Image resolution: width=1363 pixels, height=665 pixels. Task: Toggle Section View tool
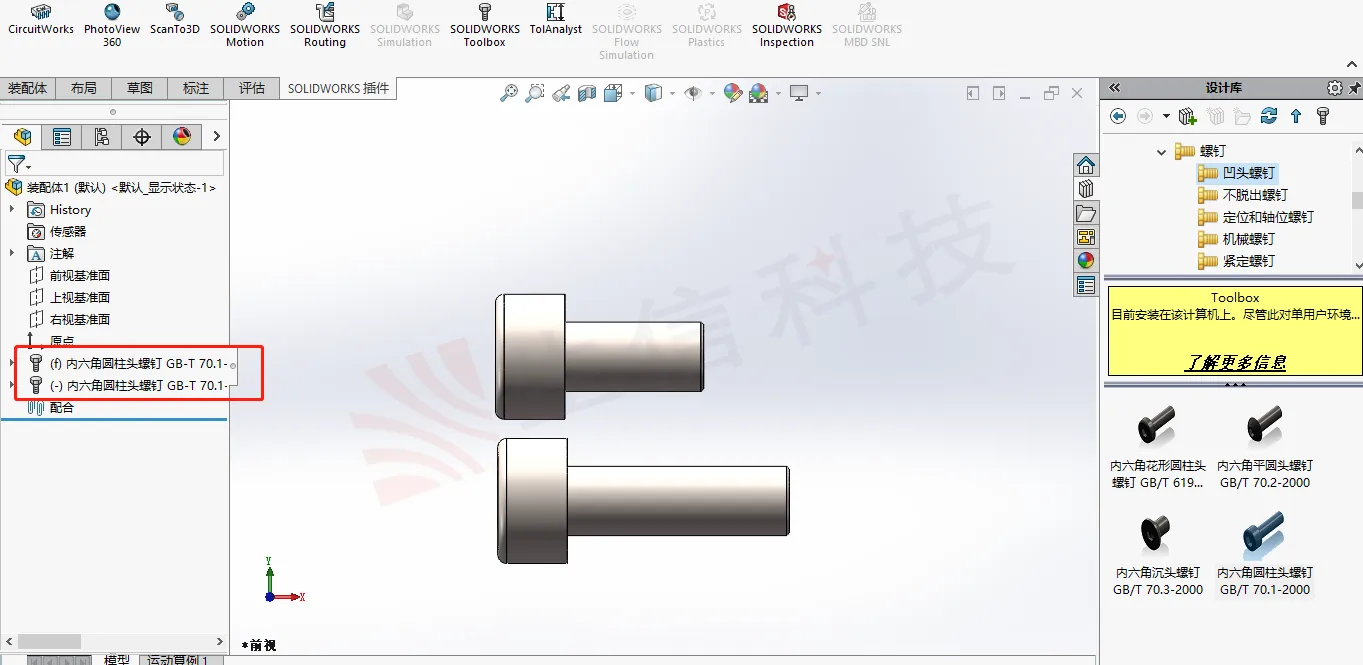coord(587,93)
